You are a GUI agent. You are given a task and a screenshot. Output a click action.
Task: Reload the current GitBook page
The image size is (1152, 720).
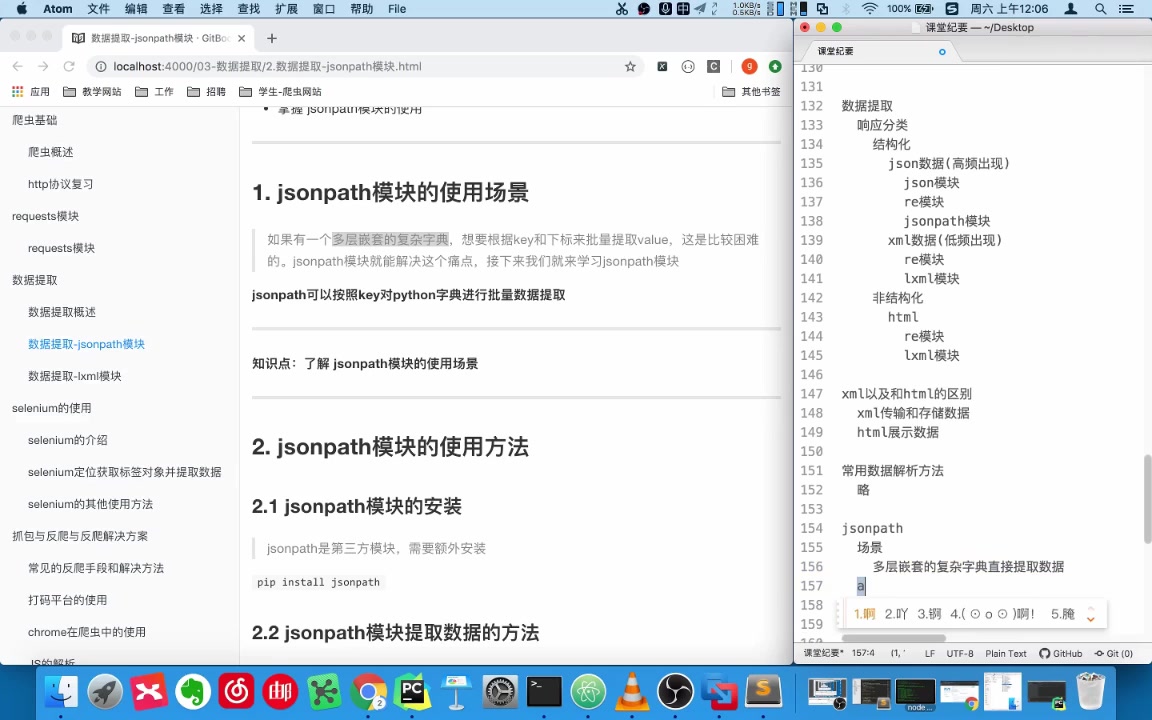68,66
